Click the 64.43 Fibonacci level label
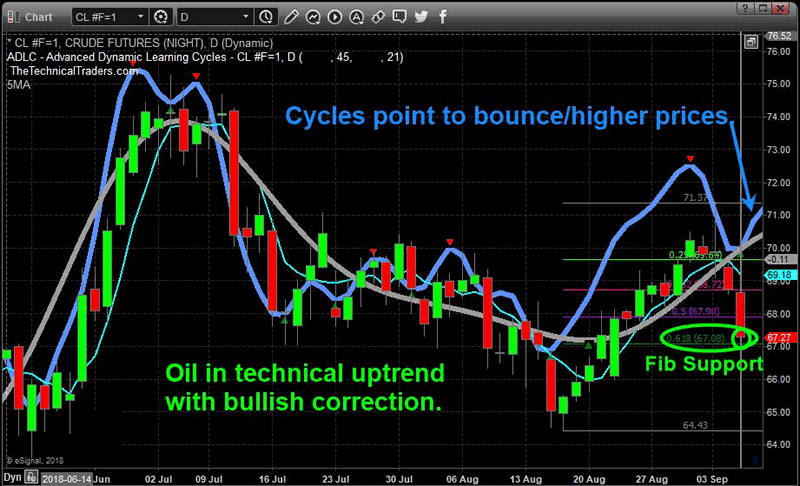 coord(695,425)
